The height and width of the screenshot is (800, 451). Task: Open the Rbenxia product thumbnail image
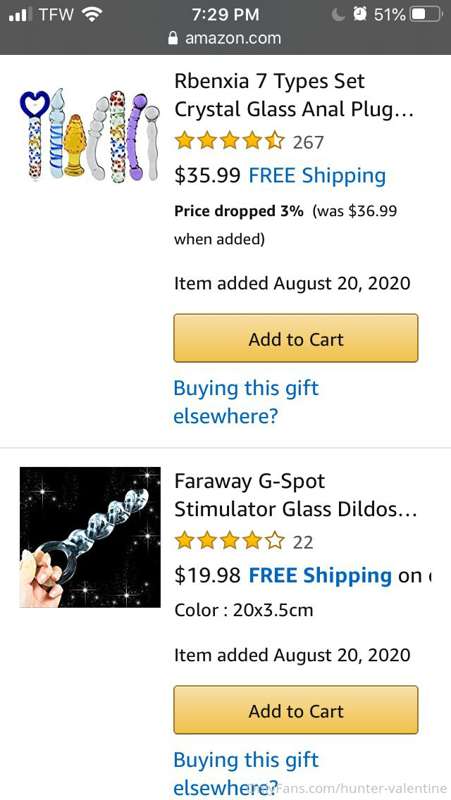[x=90, y=135]
